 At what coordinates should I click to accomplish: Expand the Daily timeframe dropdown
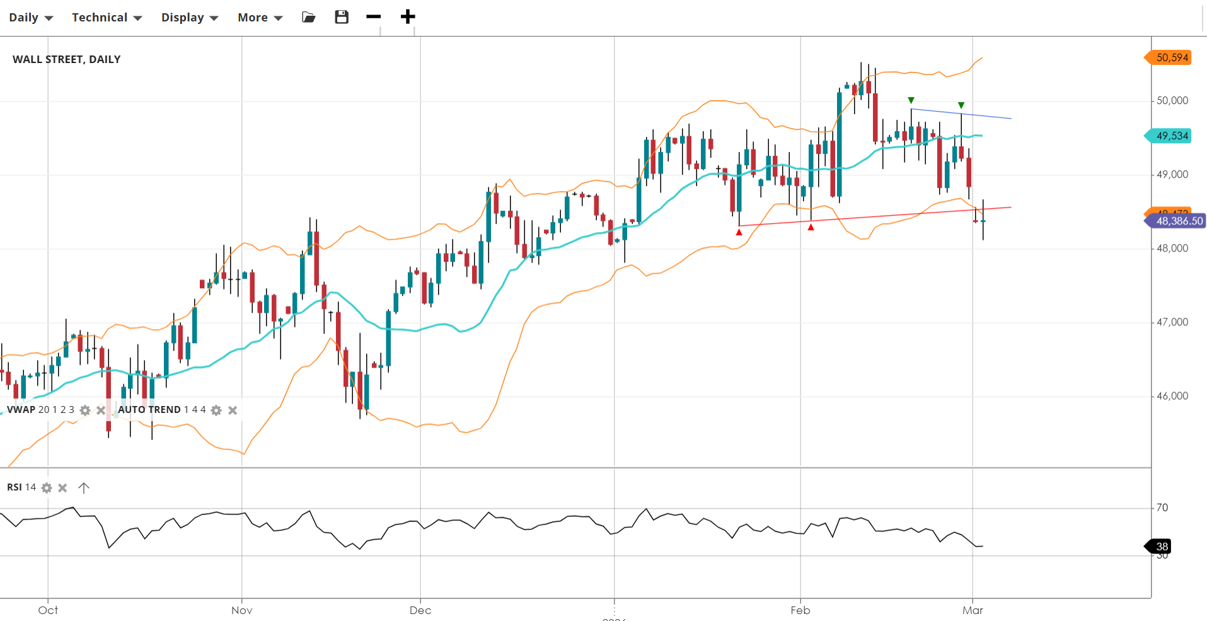click(x=31, y=17)
